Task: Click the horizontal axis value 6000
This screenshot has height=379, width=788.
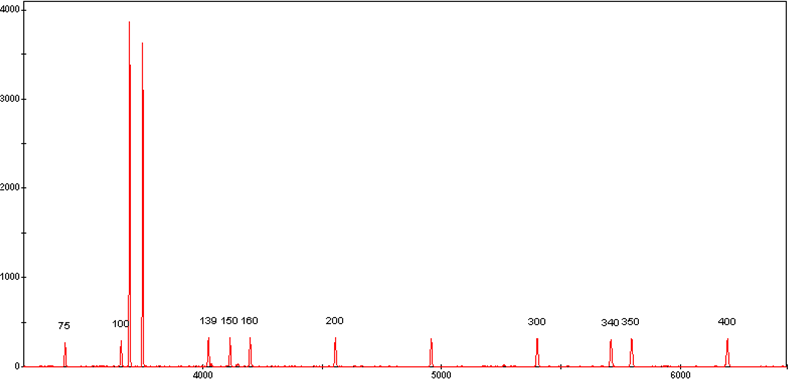Action: coord(679,375)
